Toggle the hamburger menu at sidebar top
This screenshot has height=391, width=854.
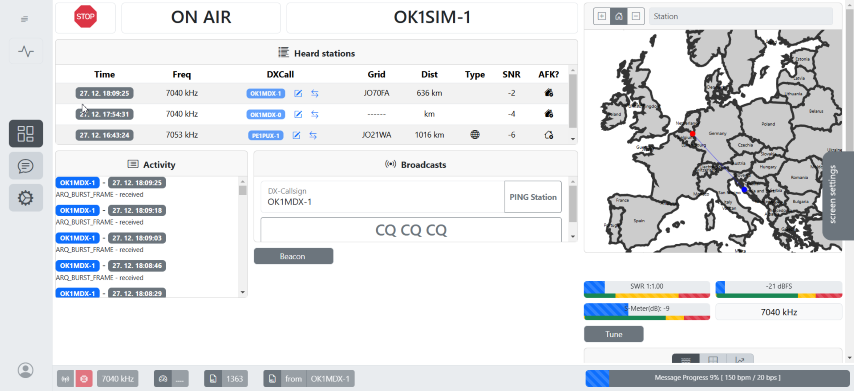(x=25, y=19)
